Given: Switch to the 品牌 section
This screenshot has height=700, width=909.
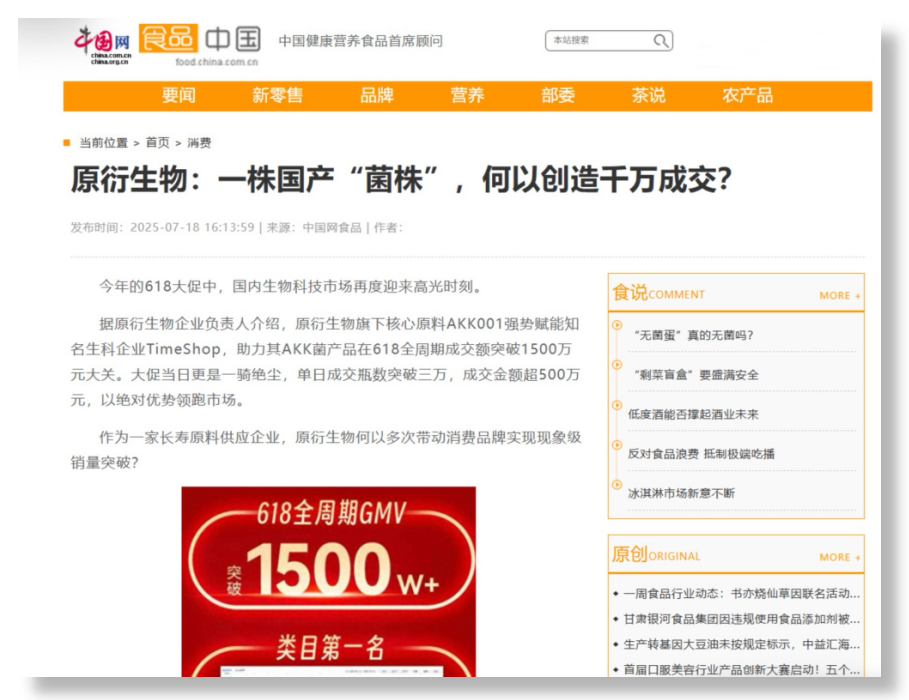Looking at the screenshot, I should click(x=377, y=95).
